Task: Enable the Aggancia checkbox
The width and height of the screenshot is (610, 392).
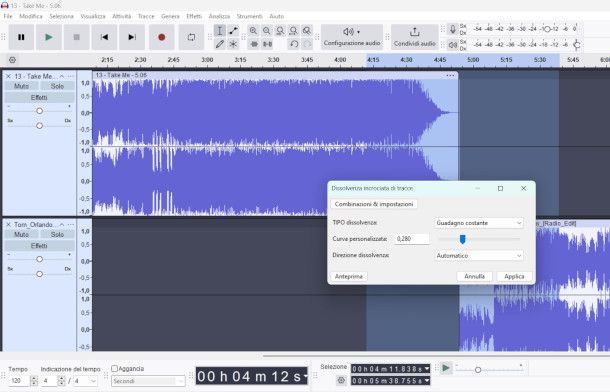Action: [x=114, y=368]
